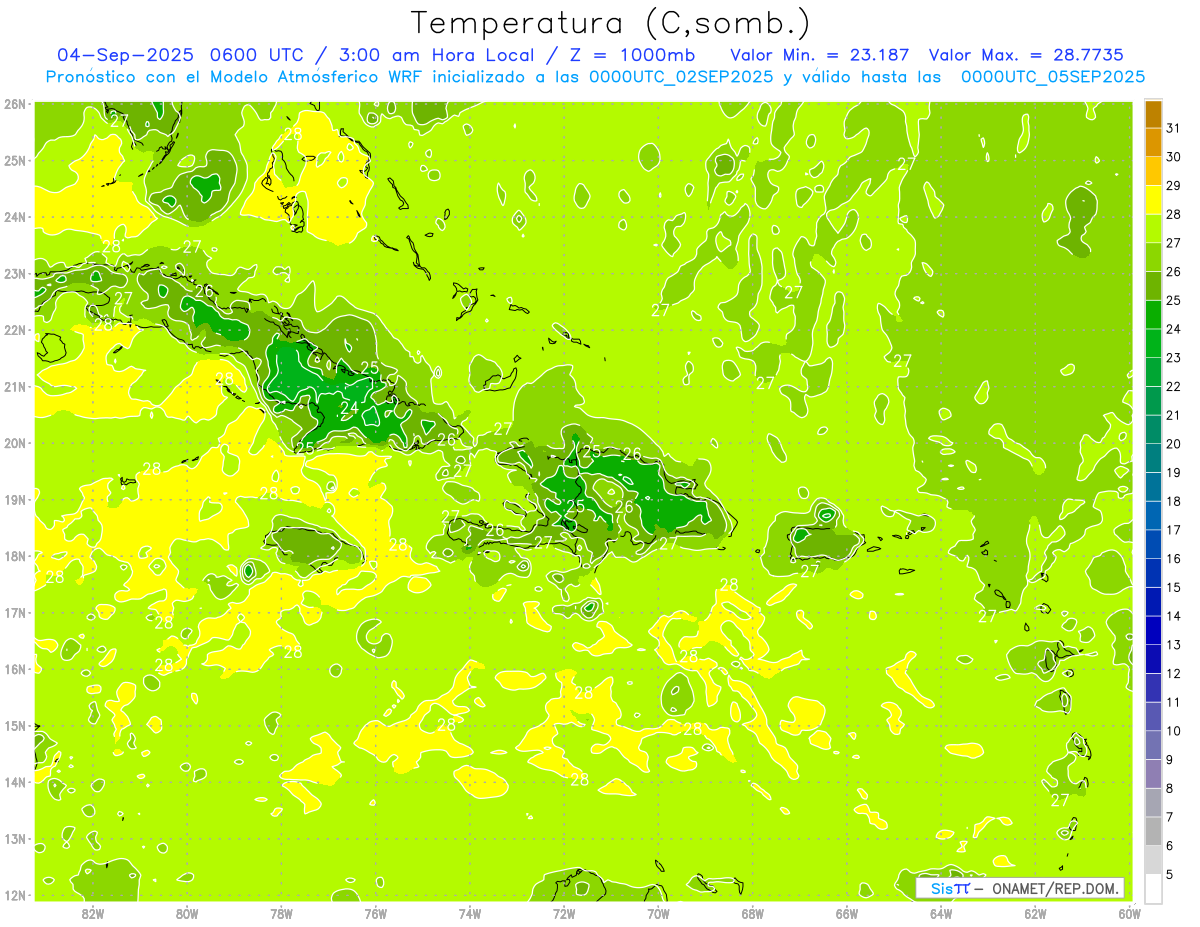Click the 82W longitude axis label
The height and width of the screenshot is (927, 1200).
93,913
